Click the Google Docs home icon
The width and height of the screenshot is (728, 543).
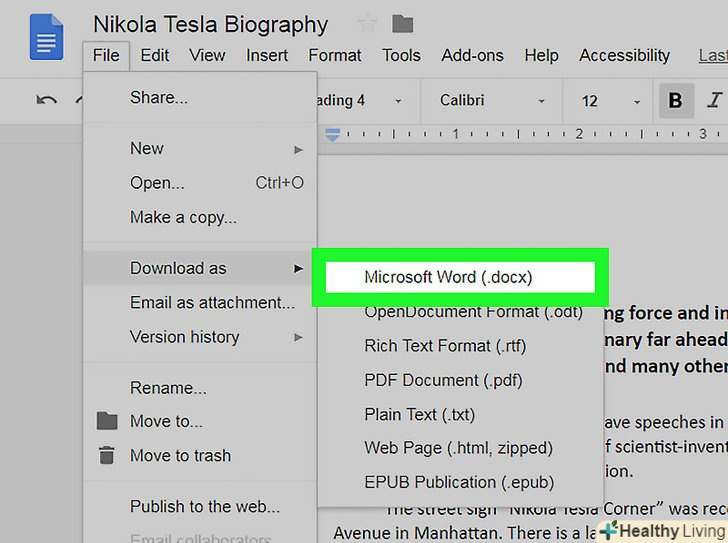[x=46, y=37]
